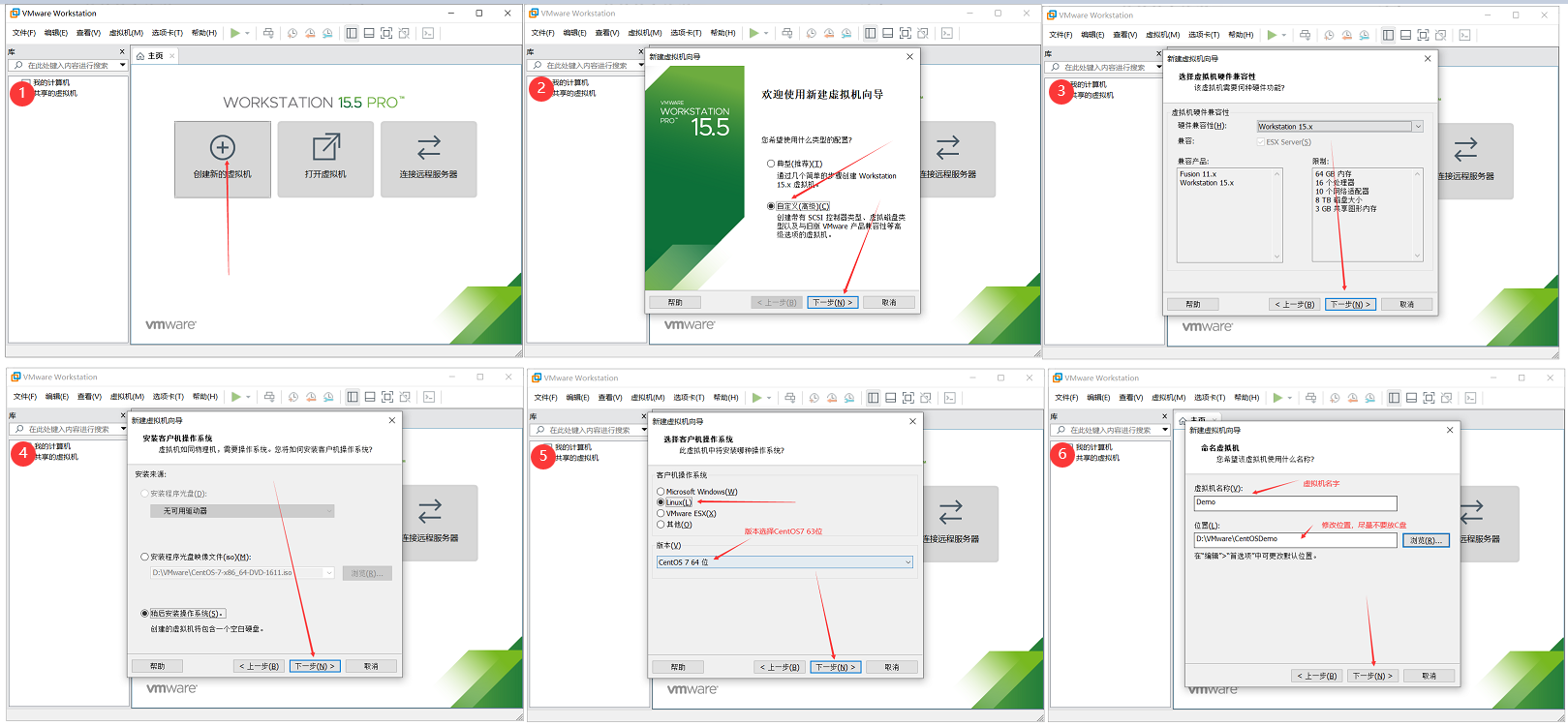Open the 查看(V) menu in the 硬件兼容性 window
The image size is (1568, 726).
click(x=1125, y=35)
